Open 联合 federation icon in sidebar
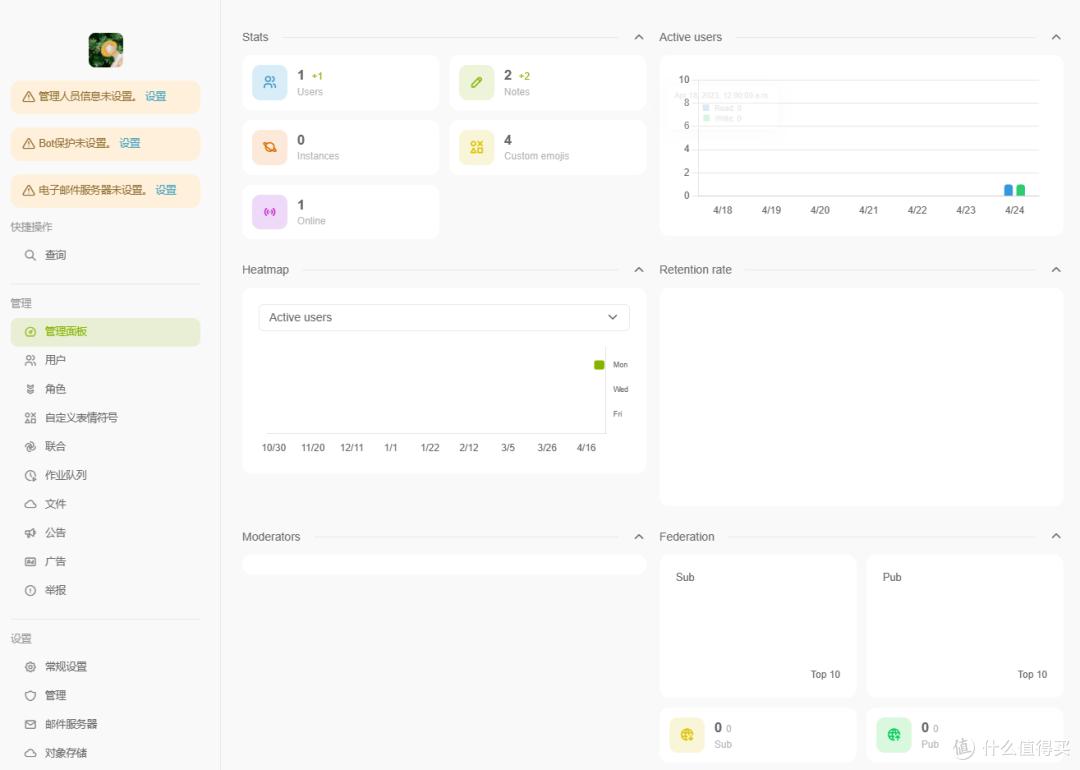Screen dimensions: 1080x770 [30, 446]
